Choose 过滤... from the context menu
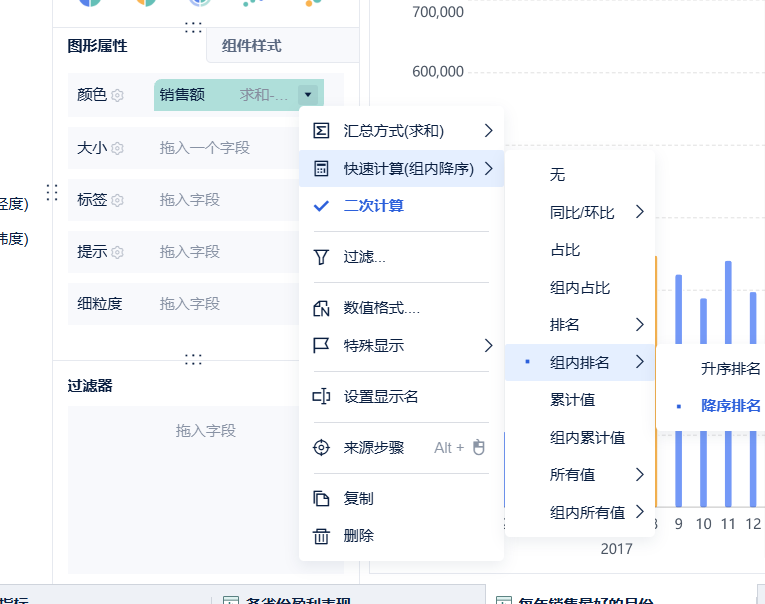This screenshot has width=765, height=604. [401, 257]
